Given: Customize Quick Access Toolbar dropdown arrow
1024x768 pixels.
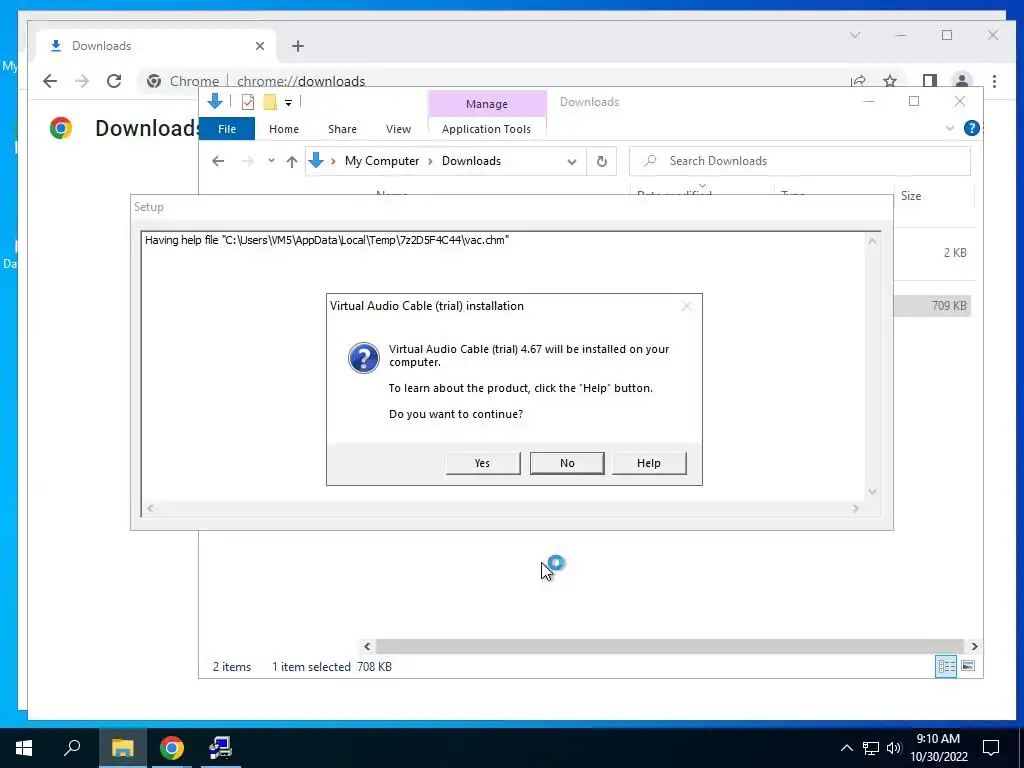Looking at the screenshot, I should [288, 102].
